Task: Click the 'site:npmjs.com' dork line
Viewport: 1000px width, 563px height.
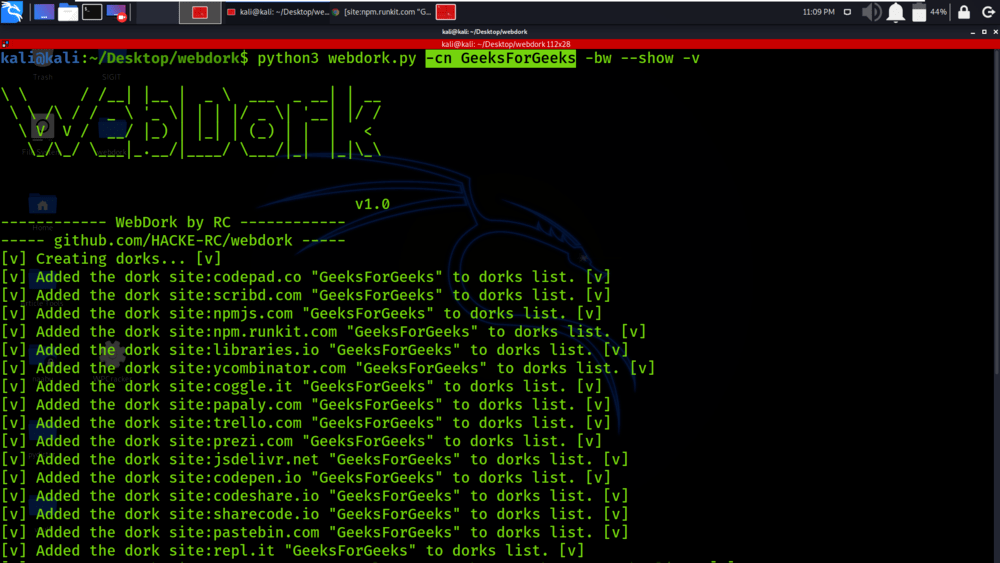Action: (x=301, y=314)
